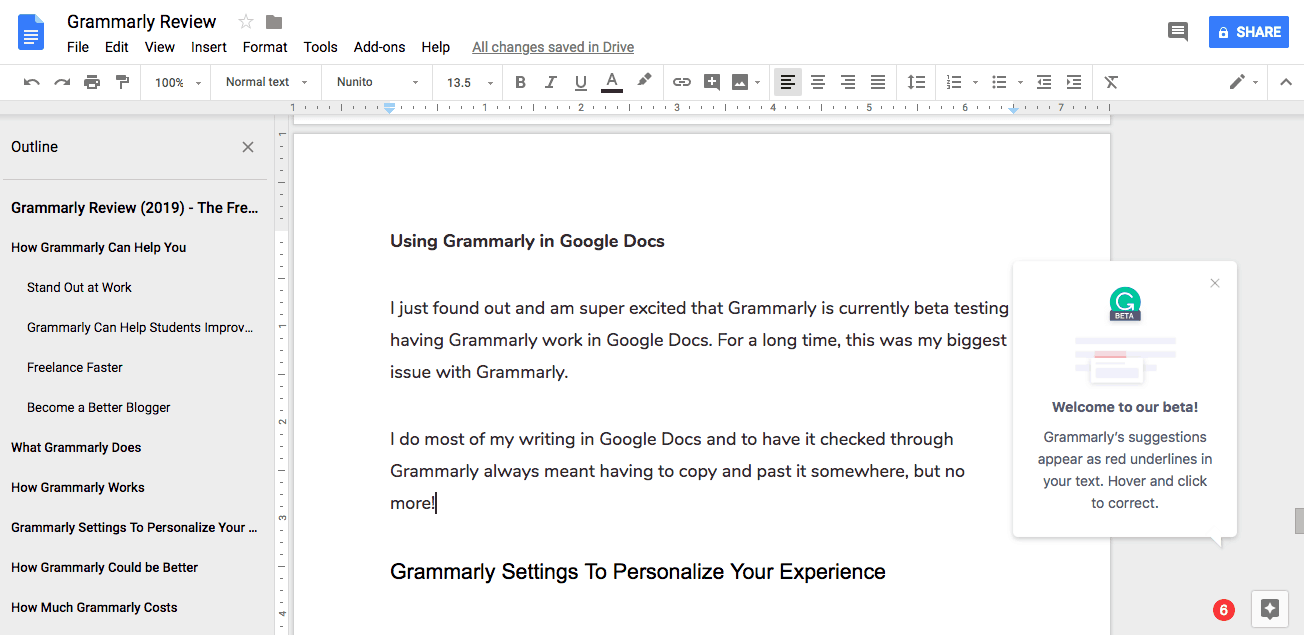Open bulleted list style dropdown arrow
This screenshot has height=635, width=1304.
coord(1020,83)
